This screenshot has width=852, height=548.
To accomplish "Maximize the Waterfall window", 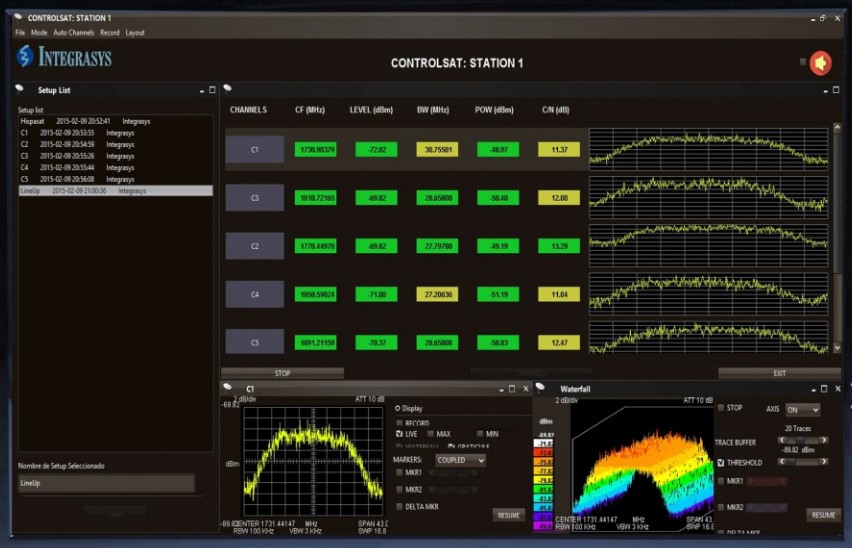I will [x=824, y=389].
